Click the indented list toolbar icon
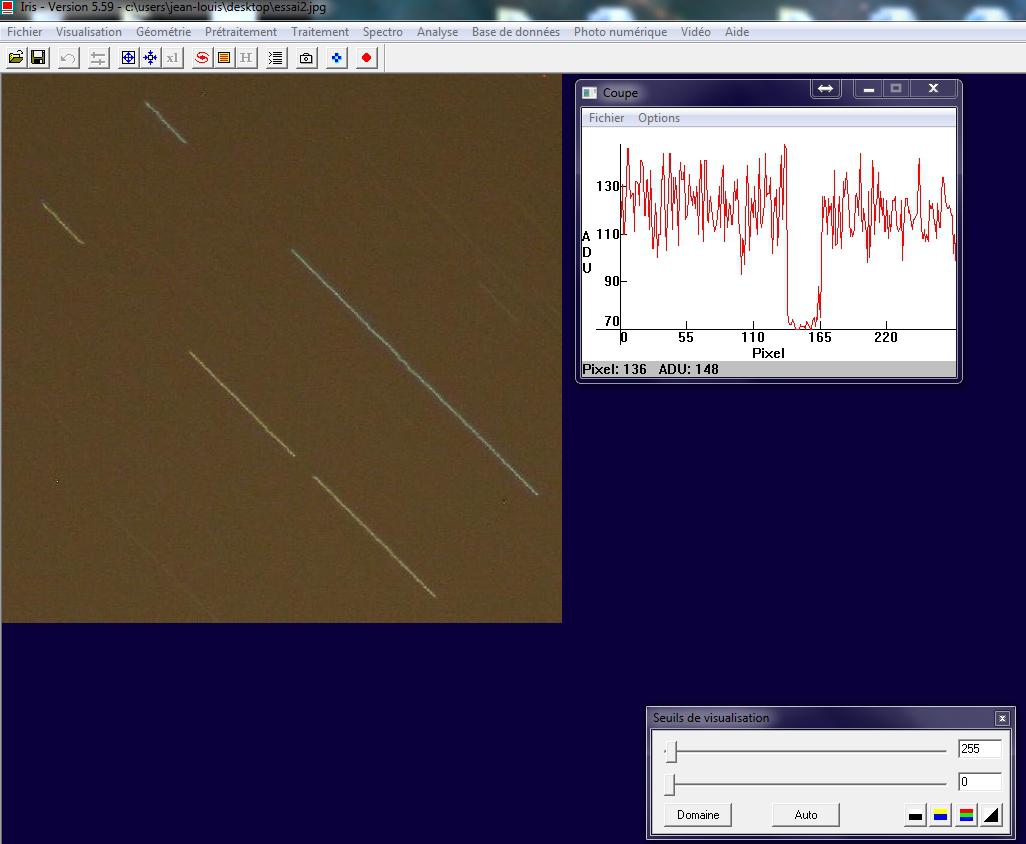 276,58
